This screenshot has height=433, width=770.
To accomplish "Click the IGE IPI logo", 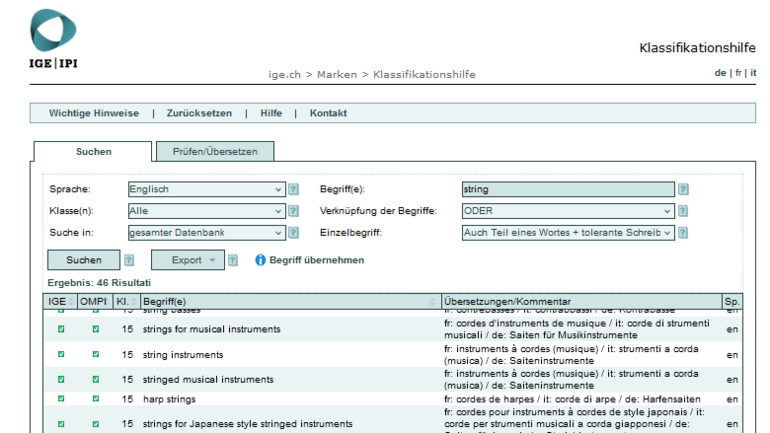I will tap(54, 41).
